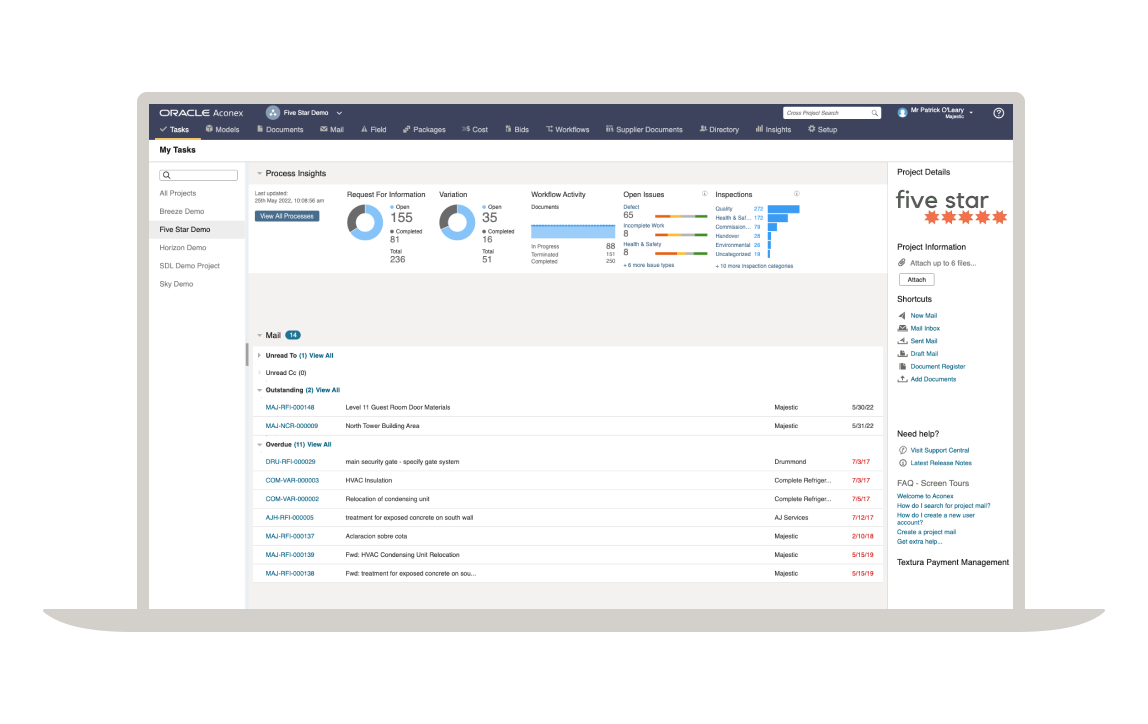Click the View All Processes button
The image size is (1148, 724).
pyautogui.click(x=287, y=216)
